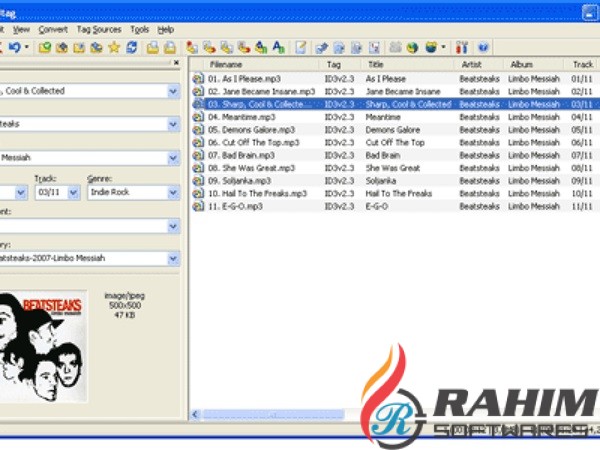Close the tag panel with its X icon
The image size is (600, 450).
[x=176, y=64]
